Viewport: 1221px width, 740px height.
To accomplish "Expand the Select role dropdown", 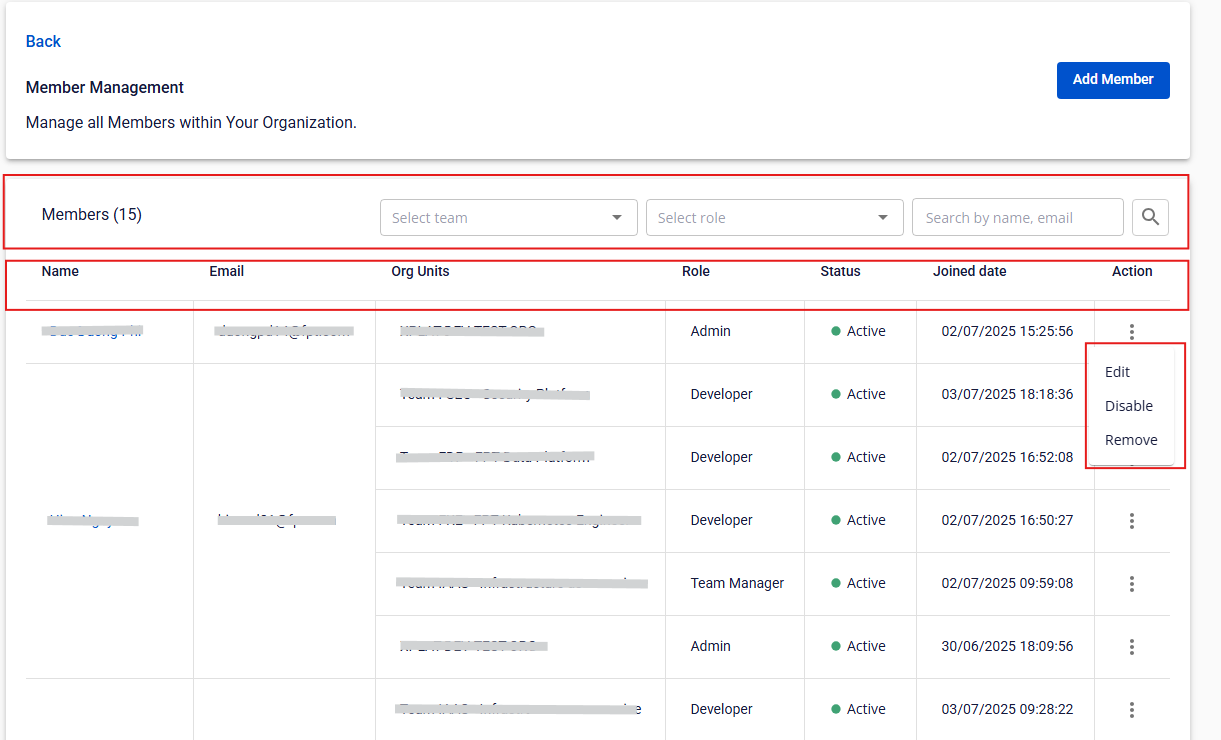I will pyautogui.click(x=774, y=218).
